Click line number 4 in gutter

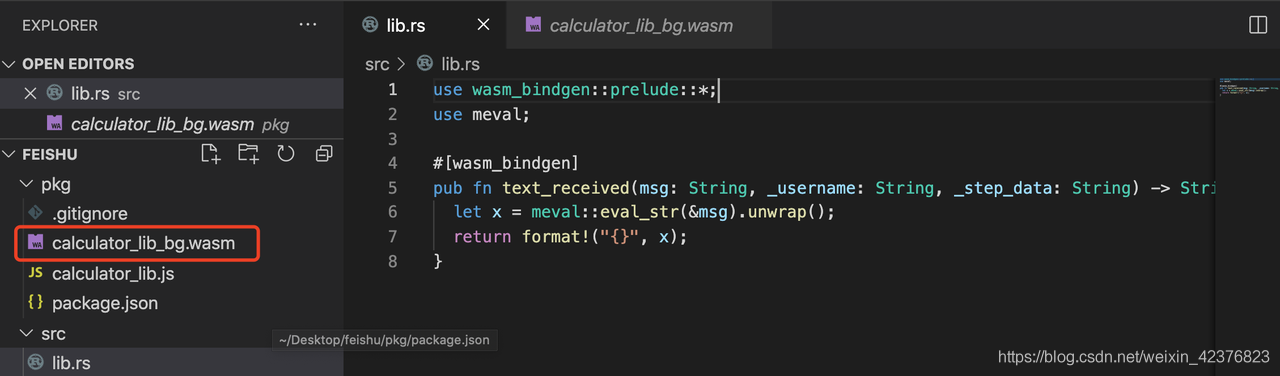click(393, 163)
